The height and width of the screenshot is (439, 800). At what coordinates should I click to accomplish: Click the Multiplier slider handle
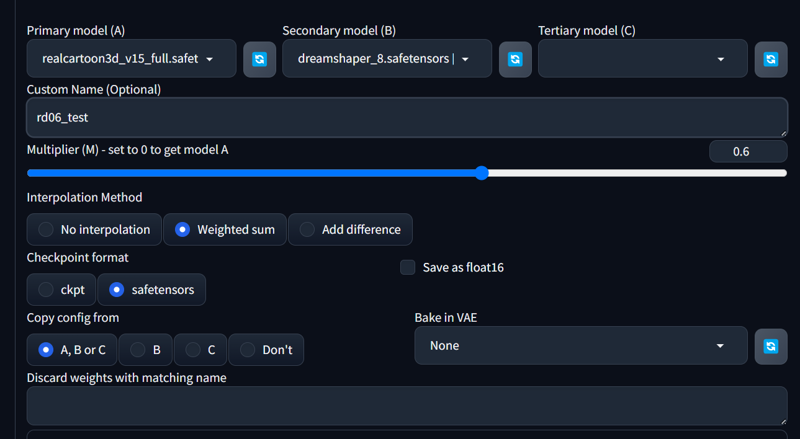(x=482, y=173)
